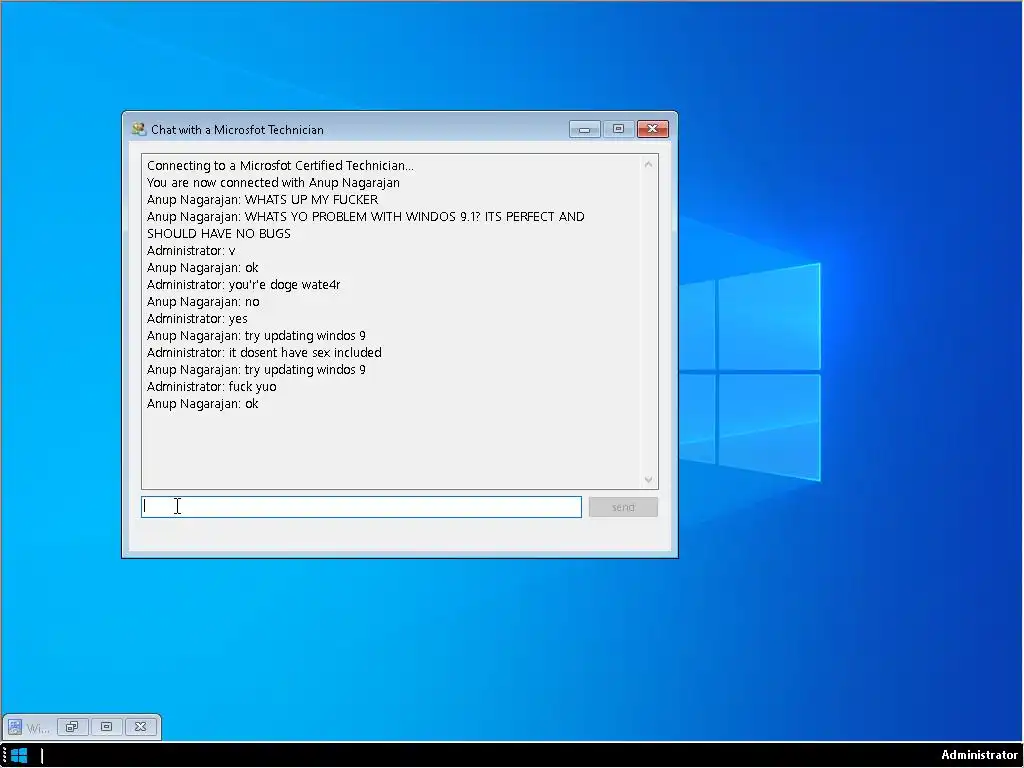1024x768 pixels.
Task: Click the chat scrollbar up arrow
Action: click(x=648, y=165)
